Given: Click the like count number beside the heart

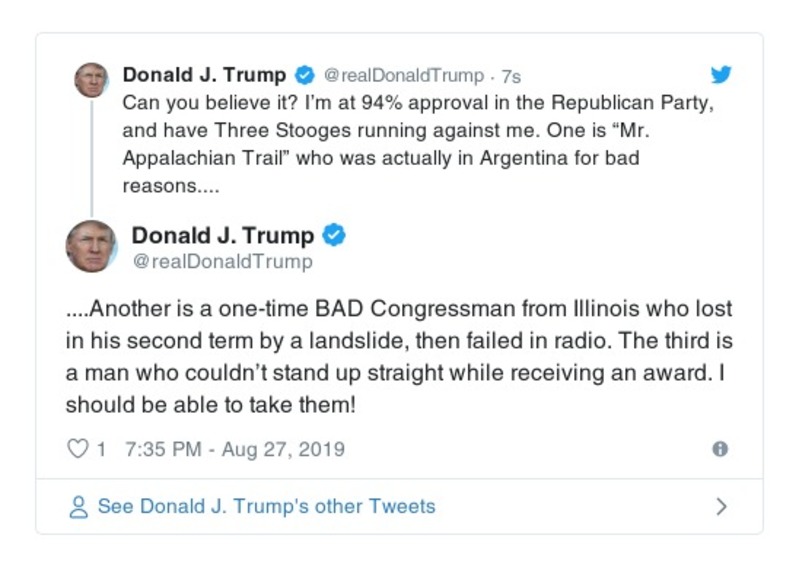Looking at the screenshot, I should point(101,449).
